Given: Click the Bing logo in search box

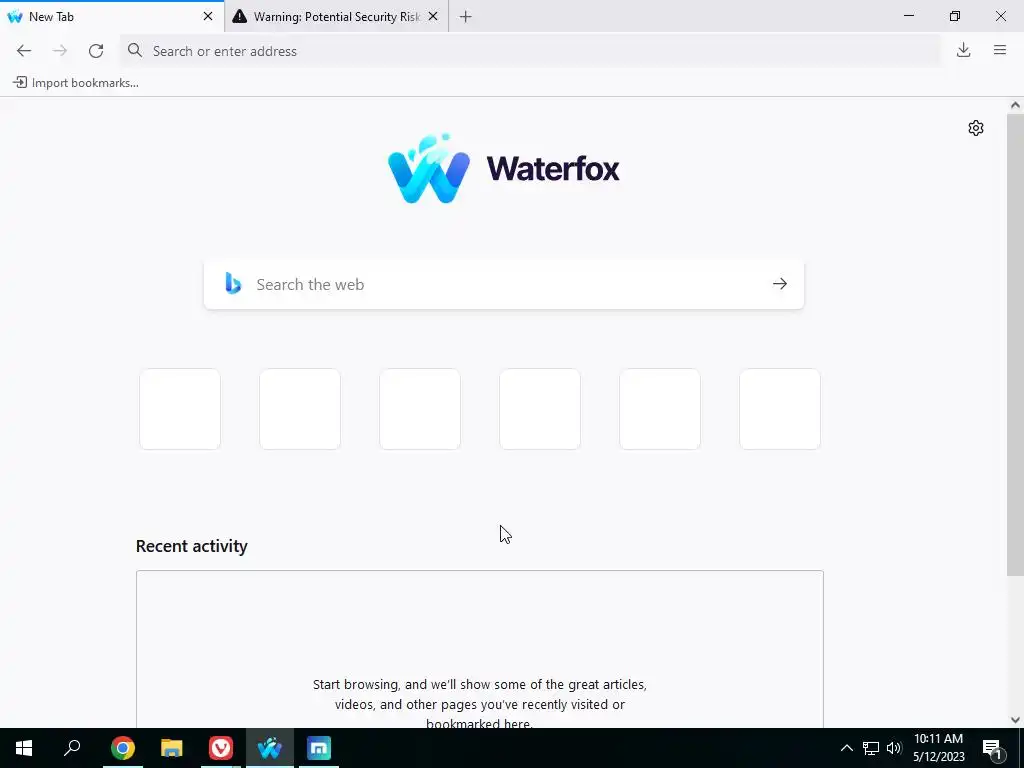Looking at the screenshot, I should coord(233,283).
